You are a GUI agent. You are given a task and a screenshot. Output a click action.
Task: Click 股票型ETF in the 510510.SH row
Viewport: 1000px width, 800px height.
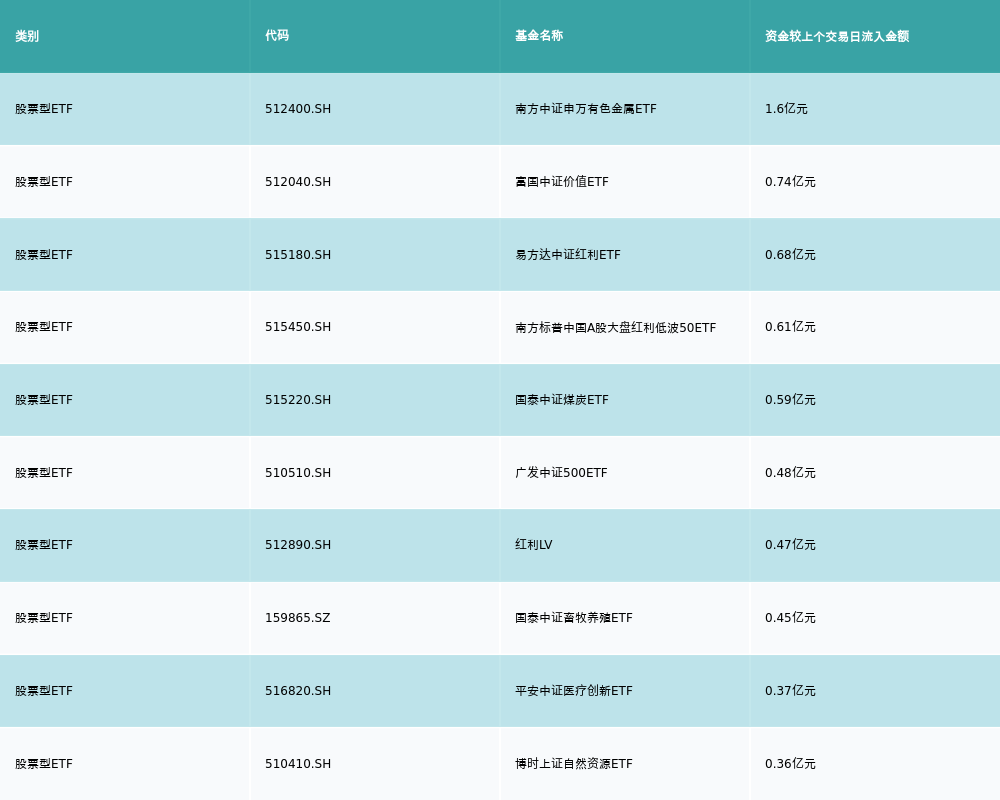44,473
